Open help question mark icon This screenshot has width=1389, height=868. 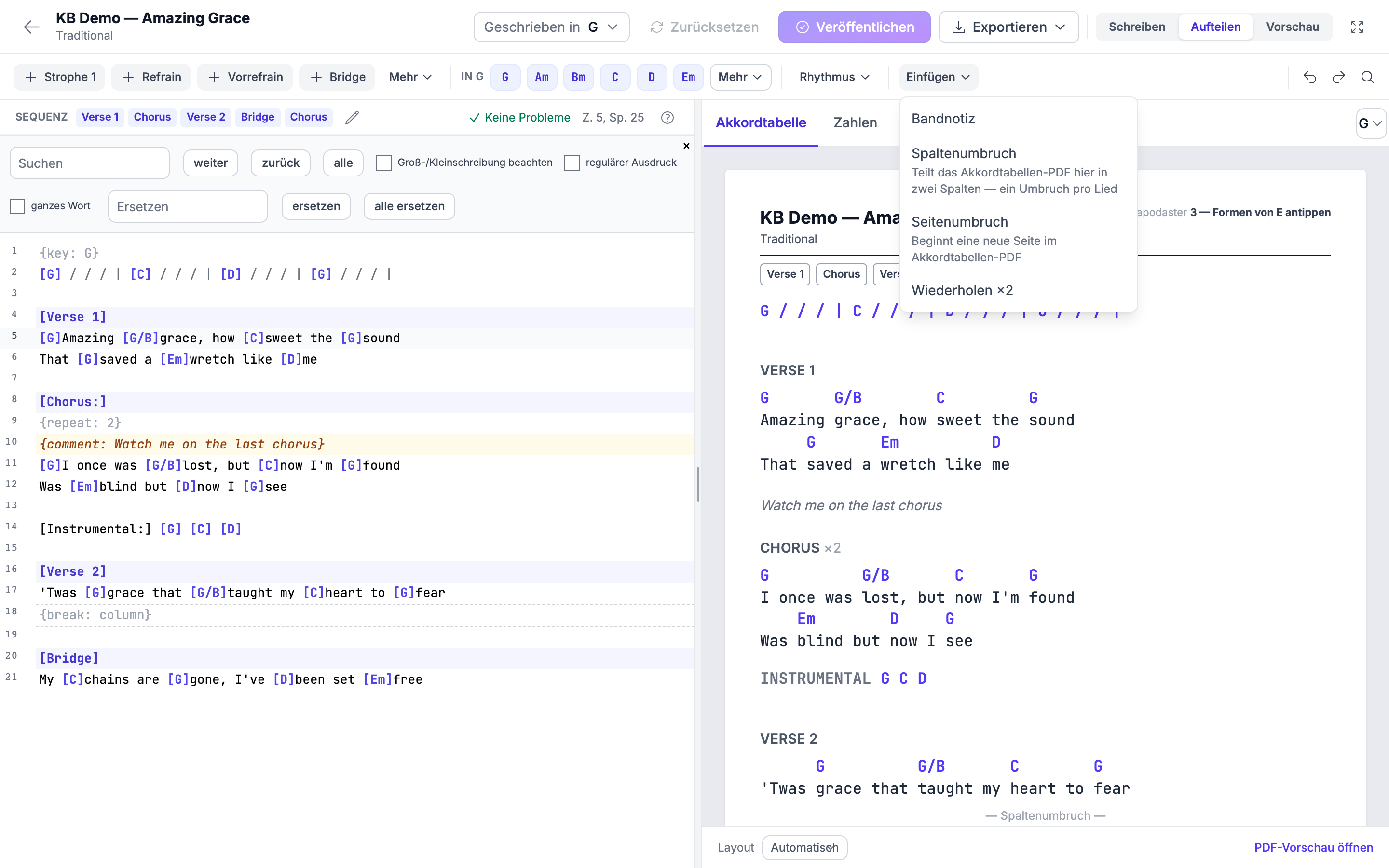[x=667, y=117]
